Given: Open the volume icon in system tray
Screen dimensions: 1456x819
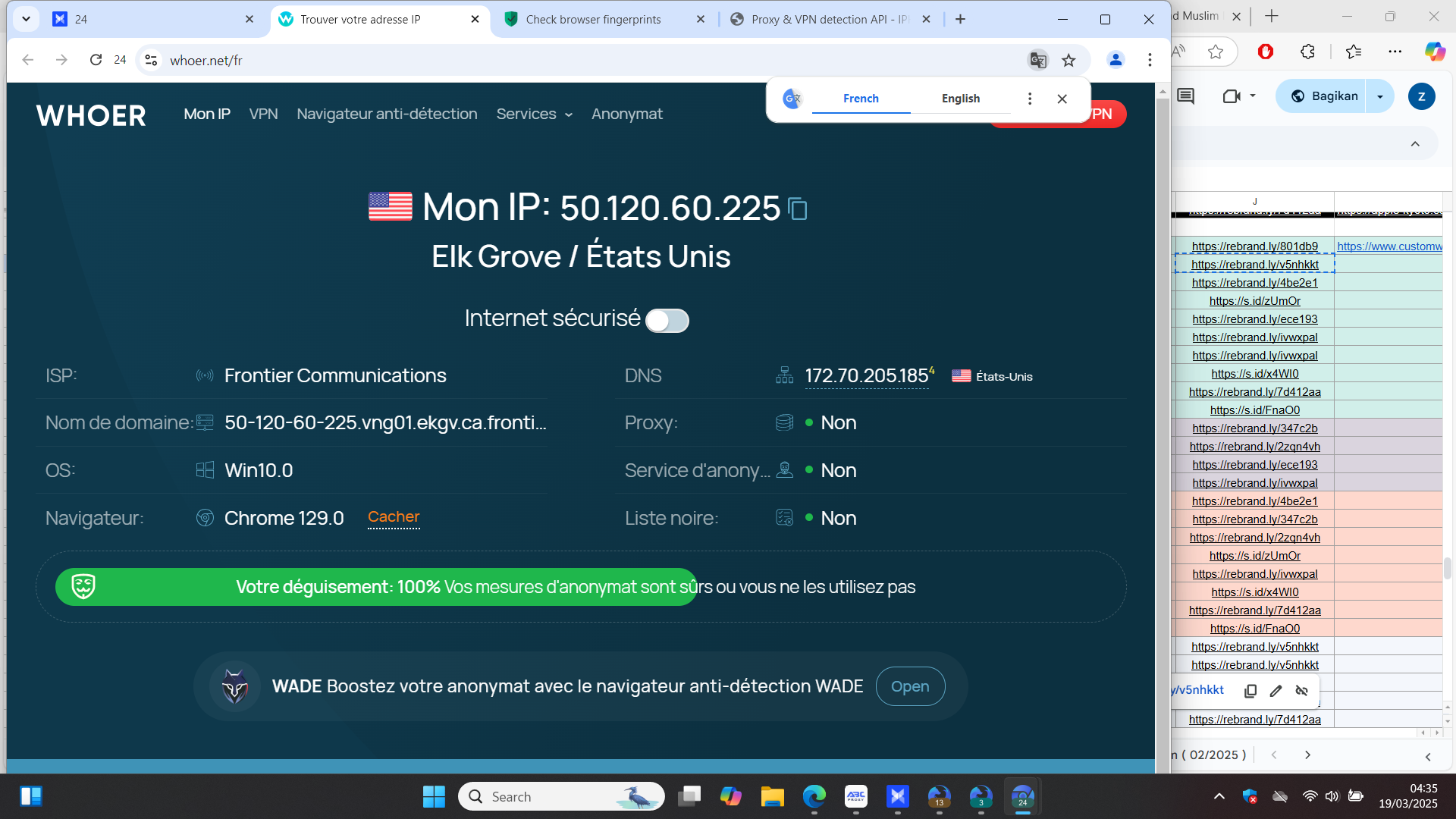Looking at the screenshot, I should click(x=1332, y=796).
